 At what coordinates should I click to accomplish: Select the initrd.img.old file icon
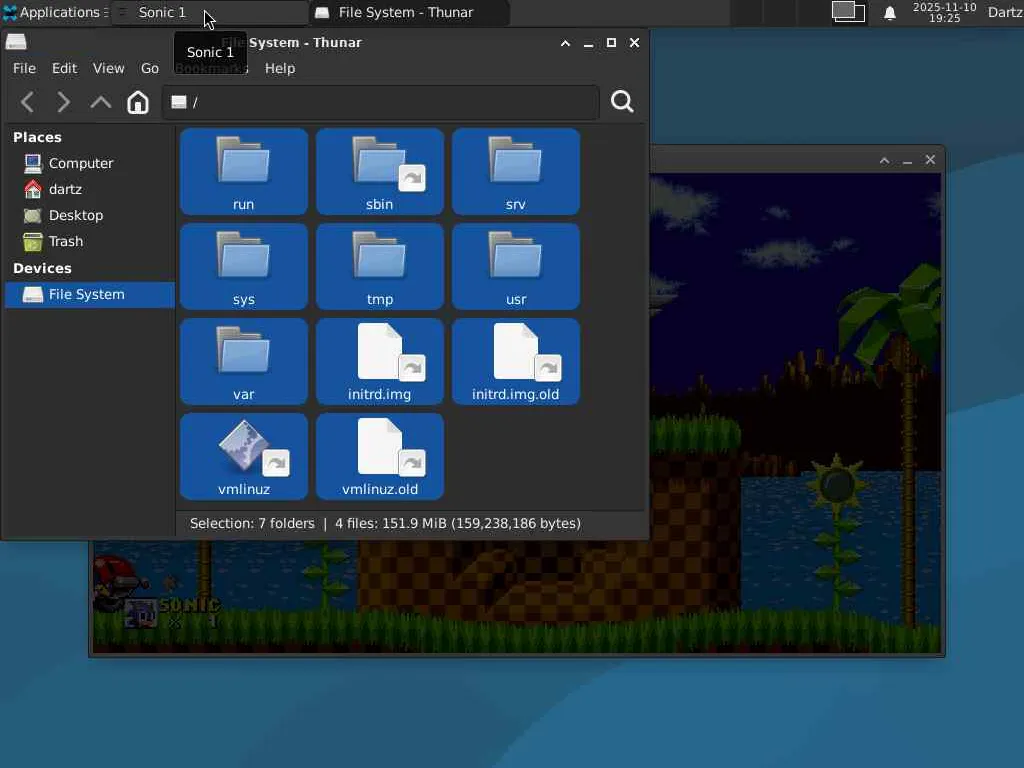click(517, 351)
